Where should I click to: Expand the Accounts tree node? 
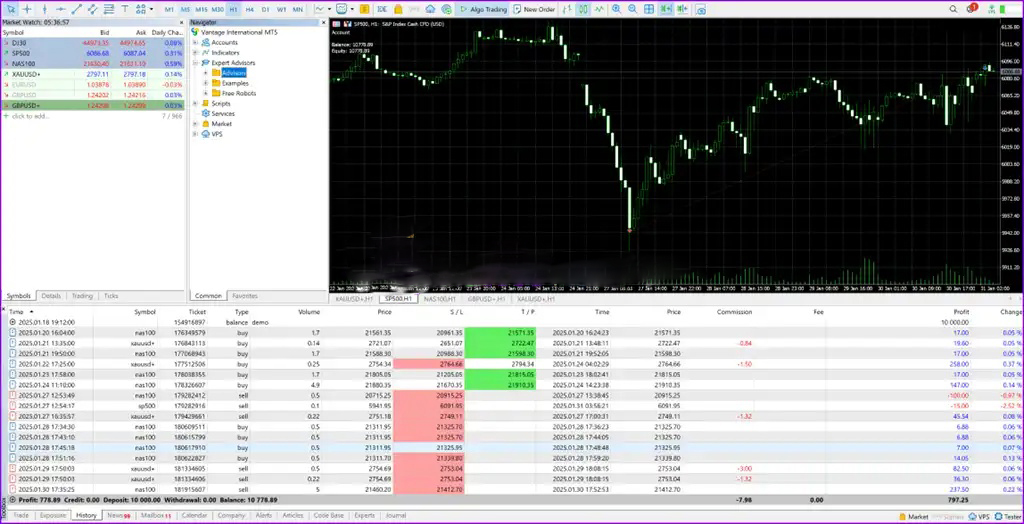pos(195,42)
